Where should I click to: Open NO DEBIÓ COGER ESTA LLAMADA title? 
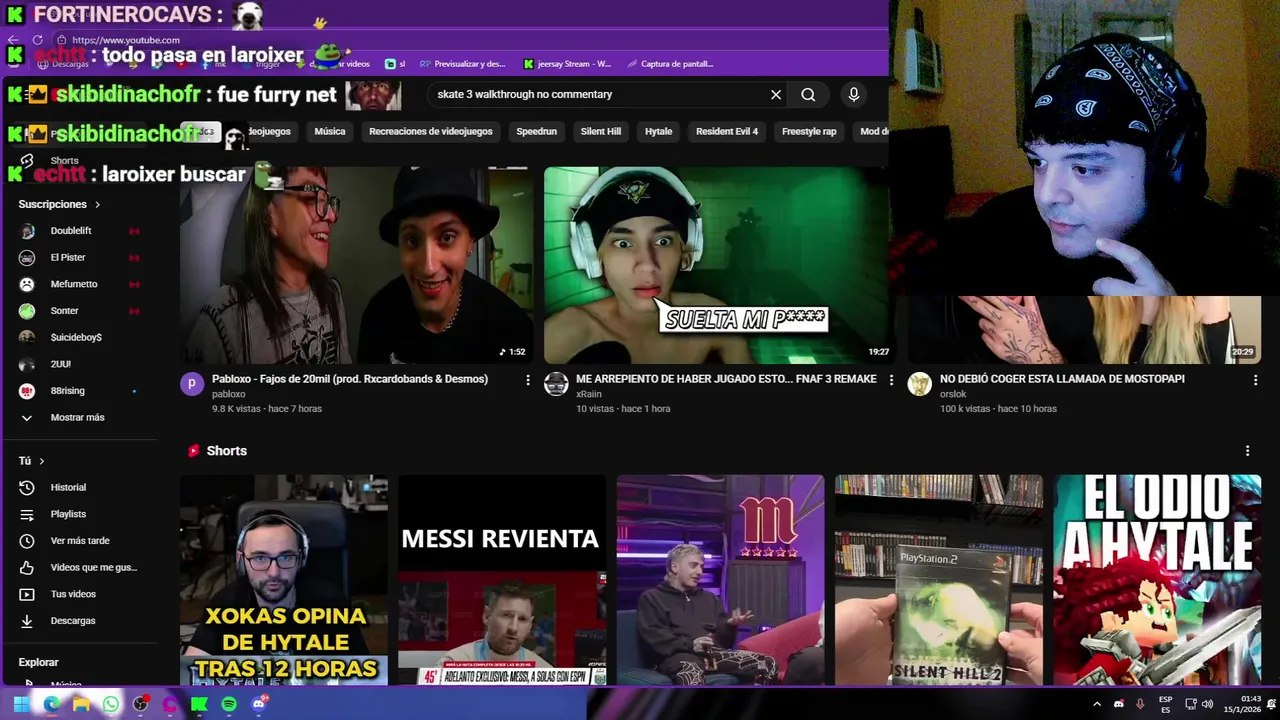click(x=1062, y=379)
